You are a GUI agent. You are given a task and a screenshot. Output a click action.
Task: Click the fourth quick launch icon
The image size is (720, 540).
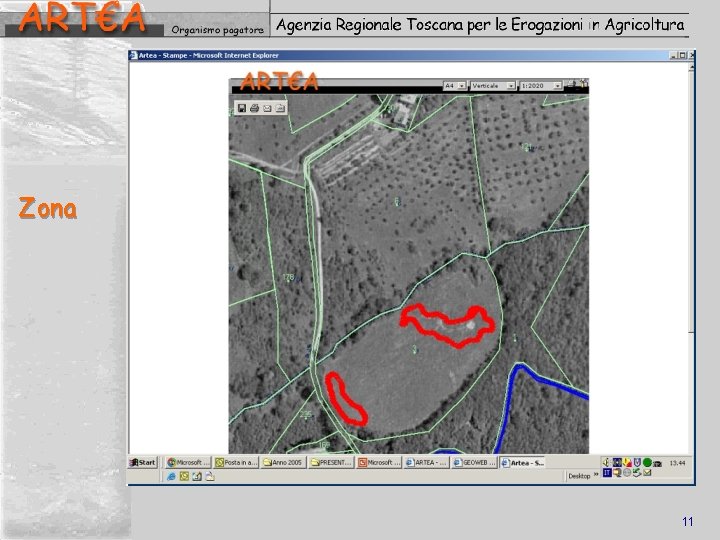click(210, 477)
